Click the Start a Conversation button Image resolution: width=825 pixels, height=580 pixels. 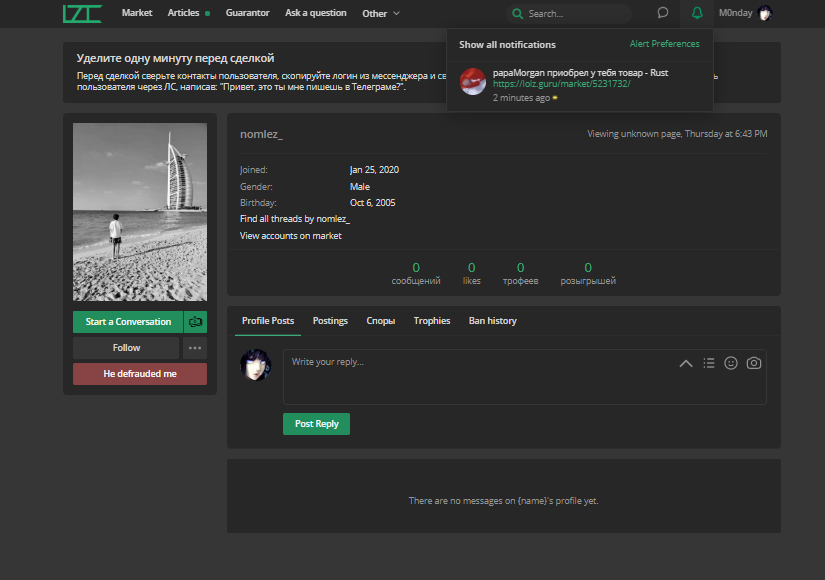[128, 322]
